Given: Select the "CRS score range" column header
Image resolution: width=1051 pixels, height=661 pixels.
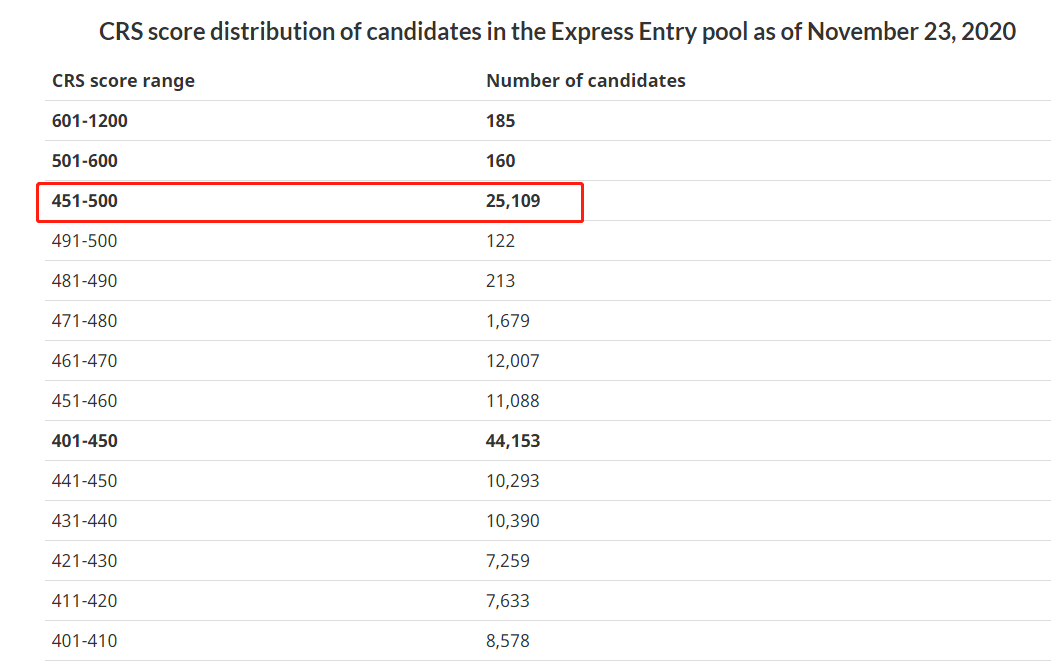Looking at the screenshot, I should [123, 81].
